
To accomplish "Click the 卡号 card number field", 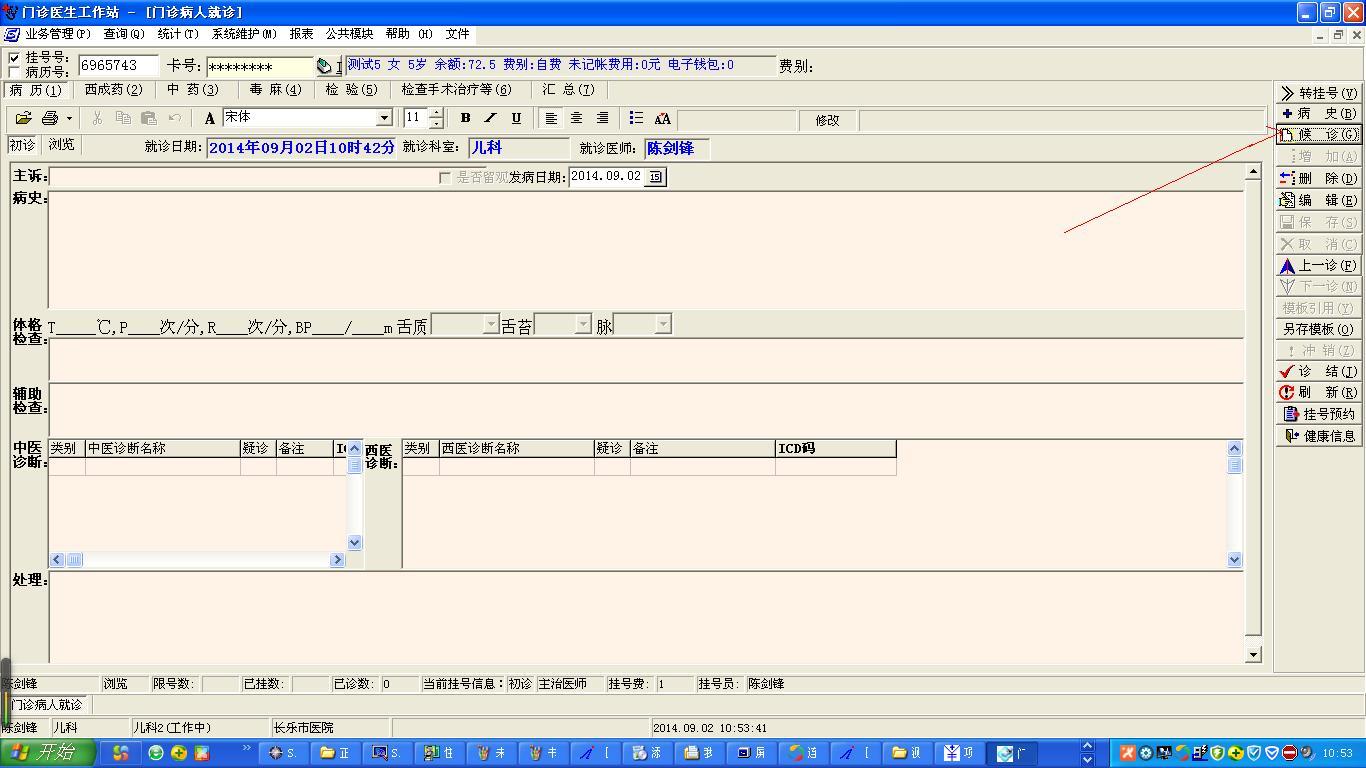I will pos(260,67).
